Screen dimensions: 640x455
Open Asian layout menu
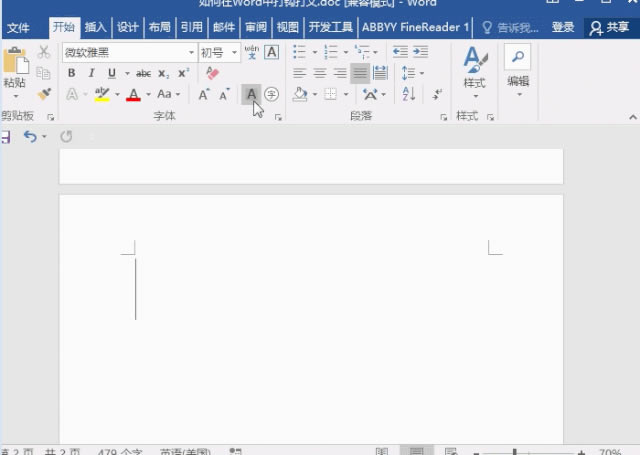(x=374, y=95)
